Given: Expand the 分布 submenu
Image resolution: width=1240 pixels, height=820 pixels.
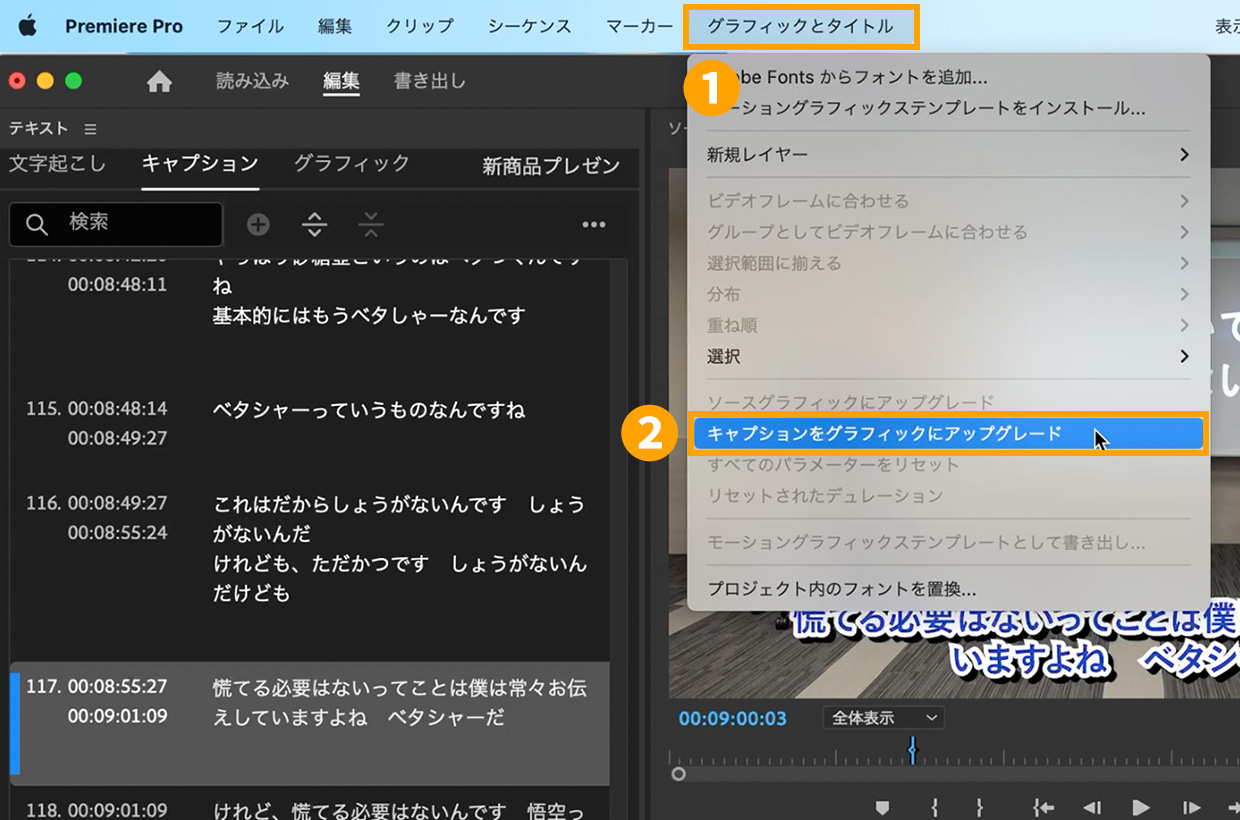Looking at the screenshot, I should 947,294.
